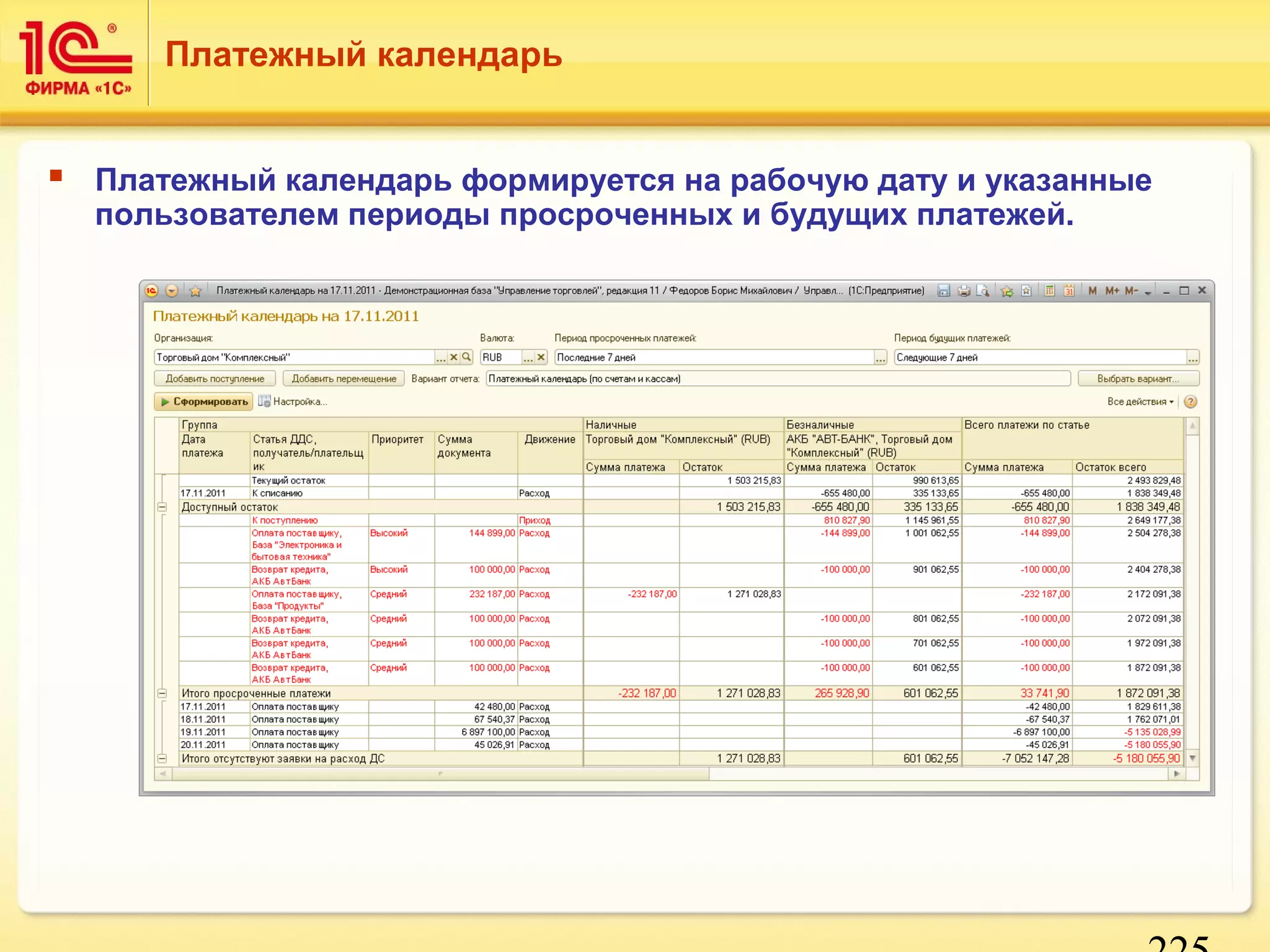Select the К списанию row cell
The width and height of the screenshot is (1270, 952).
309,493
